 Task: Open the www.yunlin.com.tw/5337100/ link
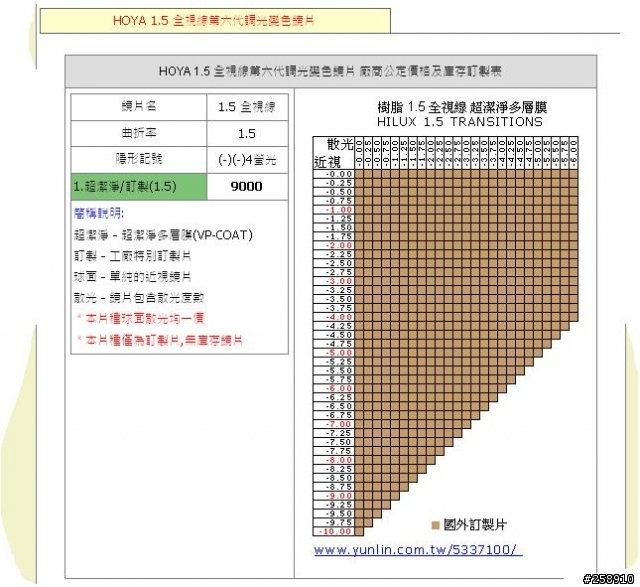(x=418, y=550)
